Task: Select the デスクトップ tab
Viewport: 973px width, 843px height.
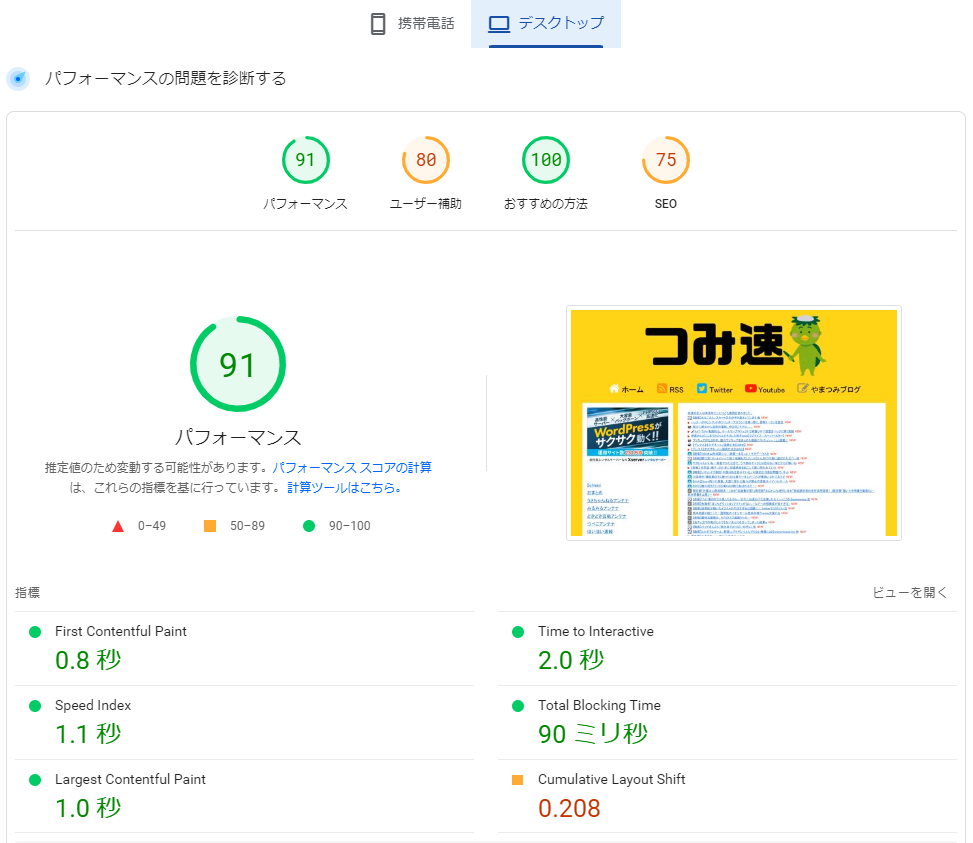Action: pos(545,24)
